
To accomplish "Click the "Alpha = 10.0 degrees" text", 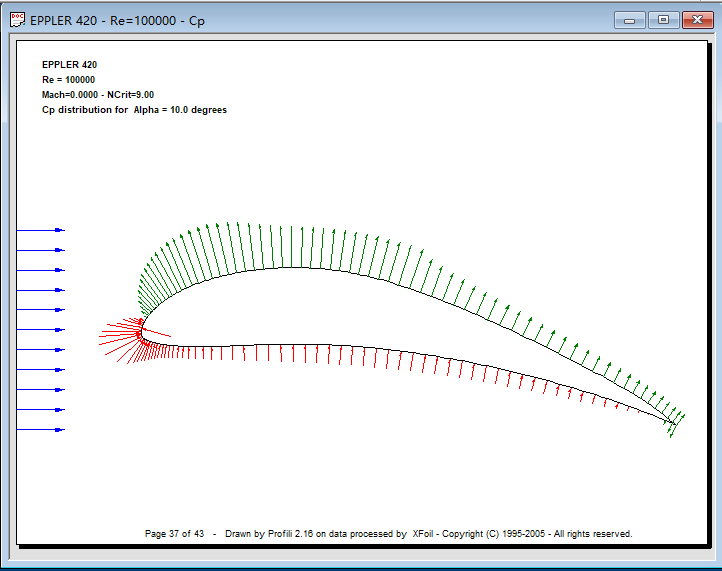I will 180,110.
